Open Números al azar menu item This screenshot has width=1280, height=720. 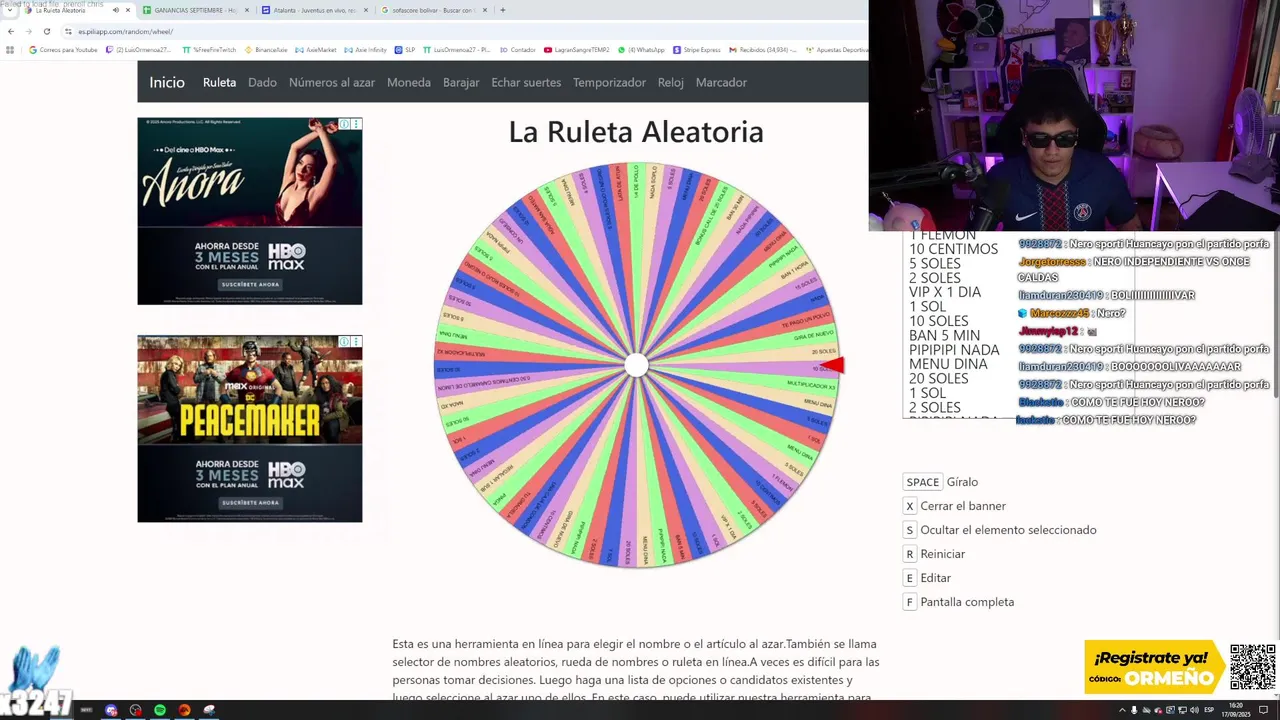tap(332, 82)
